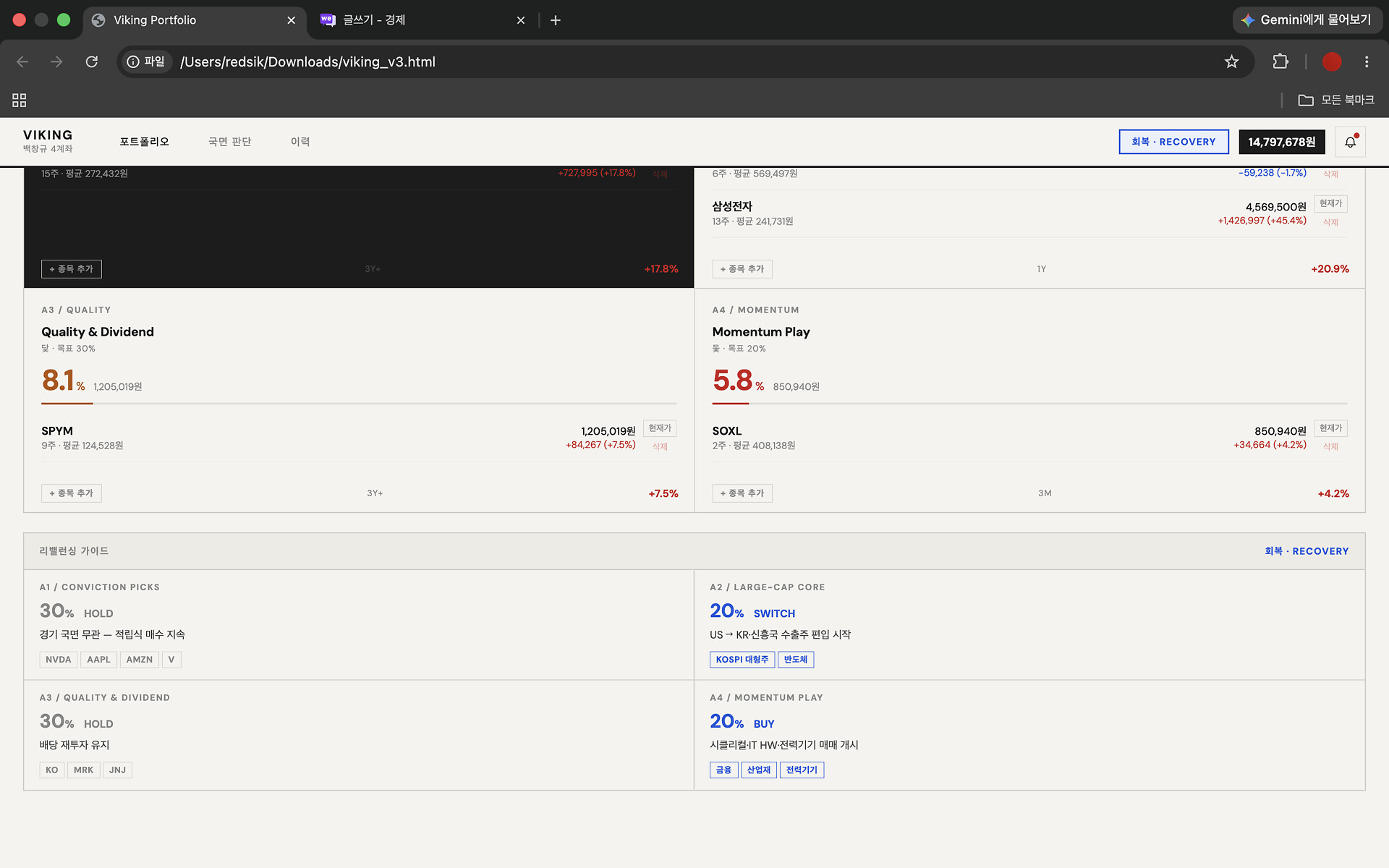Add a stock in Quality & Dividend card
Image resolution: width=1389 pixels, height=868 pixels.
point(72,493)
